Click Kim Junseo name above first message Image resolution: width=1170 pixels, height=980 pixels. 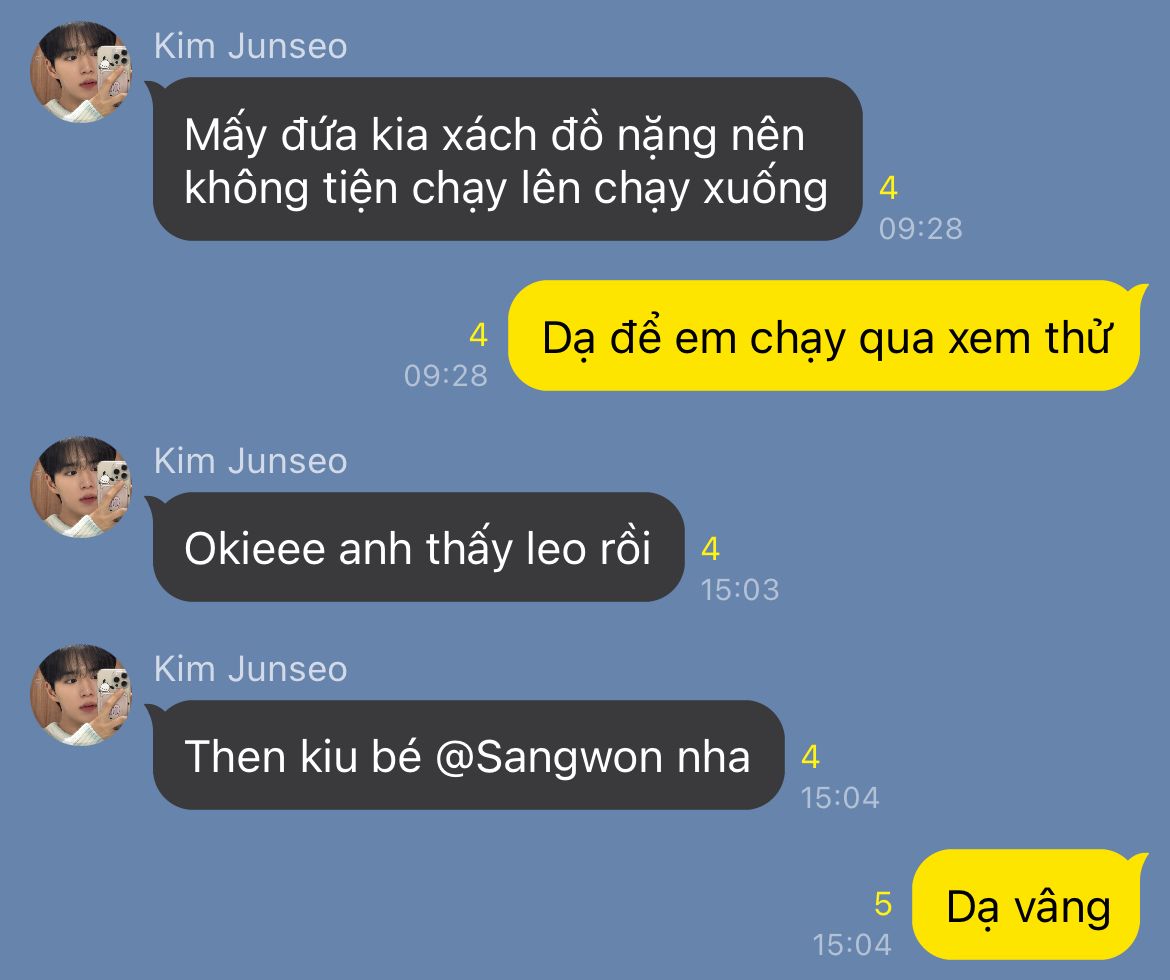(250, 46)
